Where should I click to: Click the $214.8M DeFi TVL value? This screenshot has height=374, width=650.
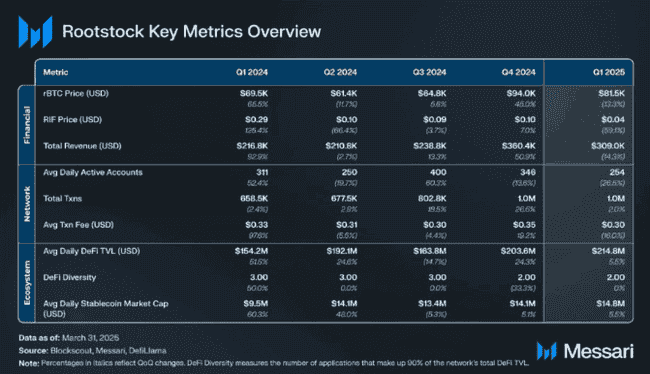point(608,251)
